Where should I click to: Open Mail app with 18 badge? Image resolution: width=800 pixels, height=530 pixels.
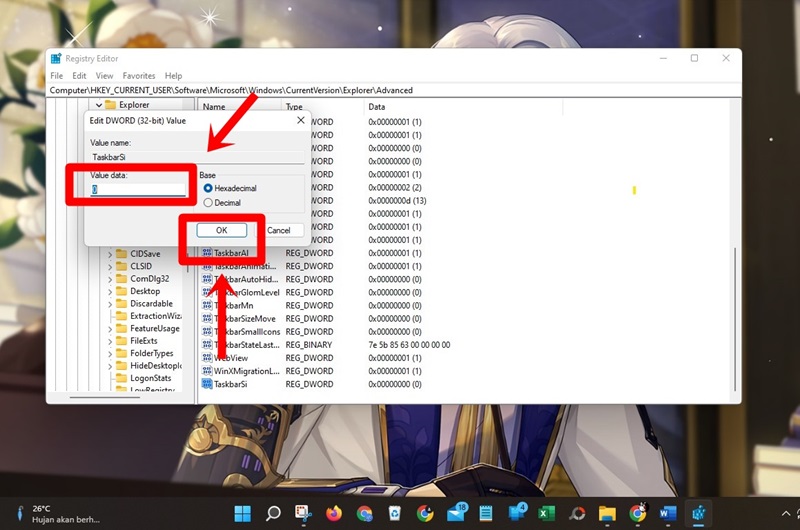pos(457,513)
